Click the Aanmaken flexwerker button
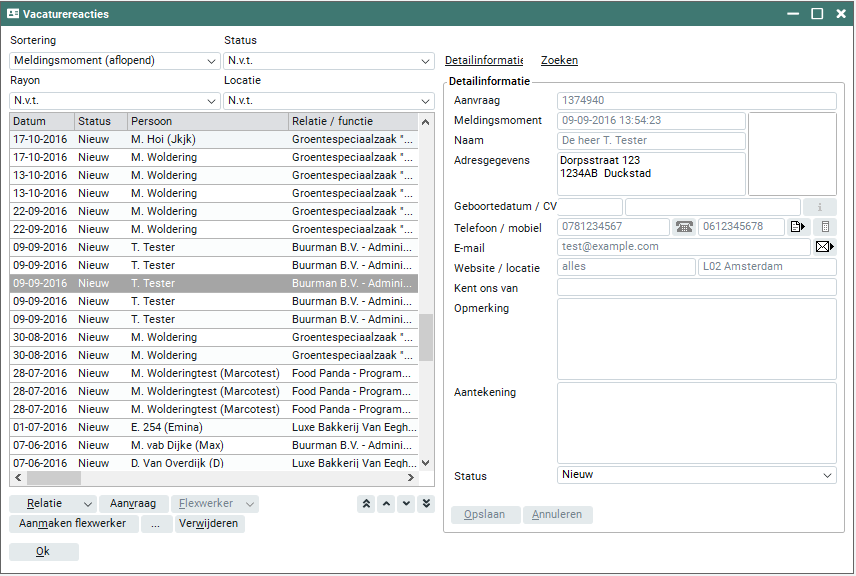The width and height of the screenshot is (856, 576). (74, 524)
